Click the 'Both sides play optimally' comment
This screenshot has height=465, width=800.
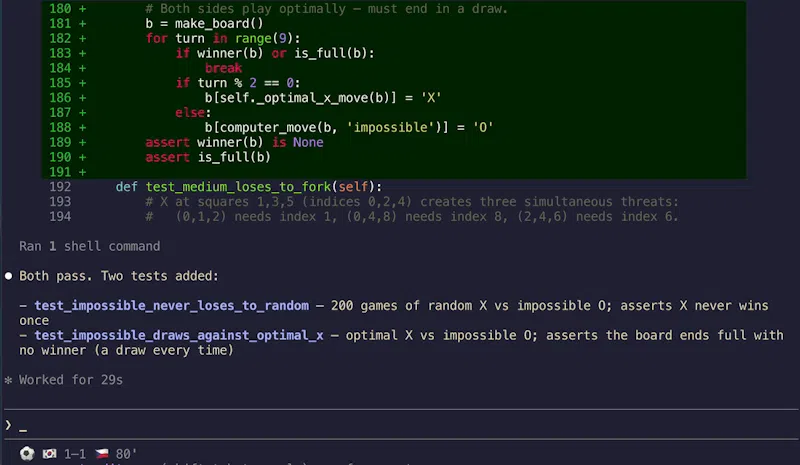pyautogui.click(x=327, y=9)
